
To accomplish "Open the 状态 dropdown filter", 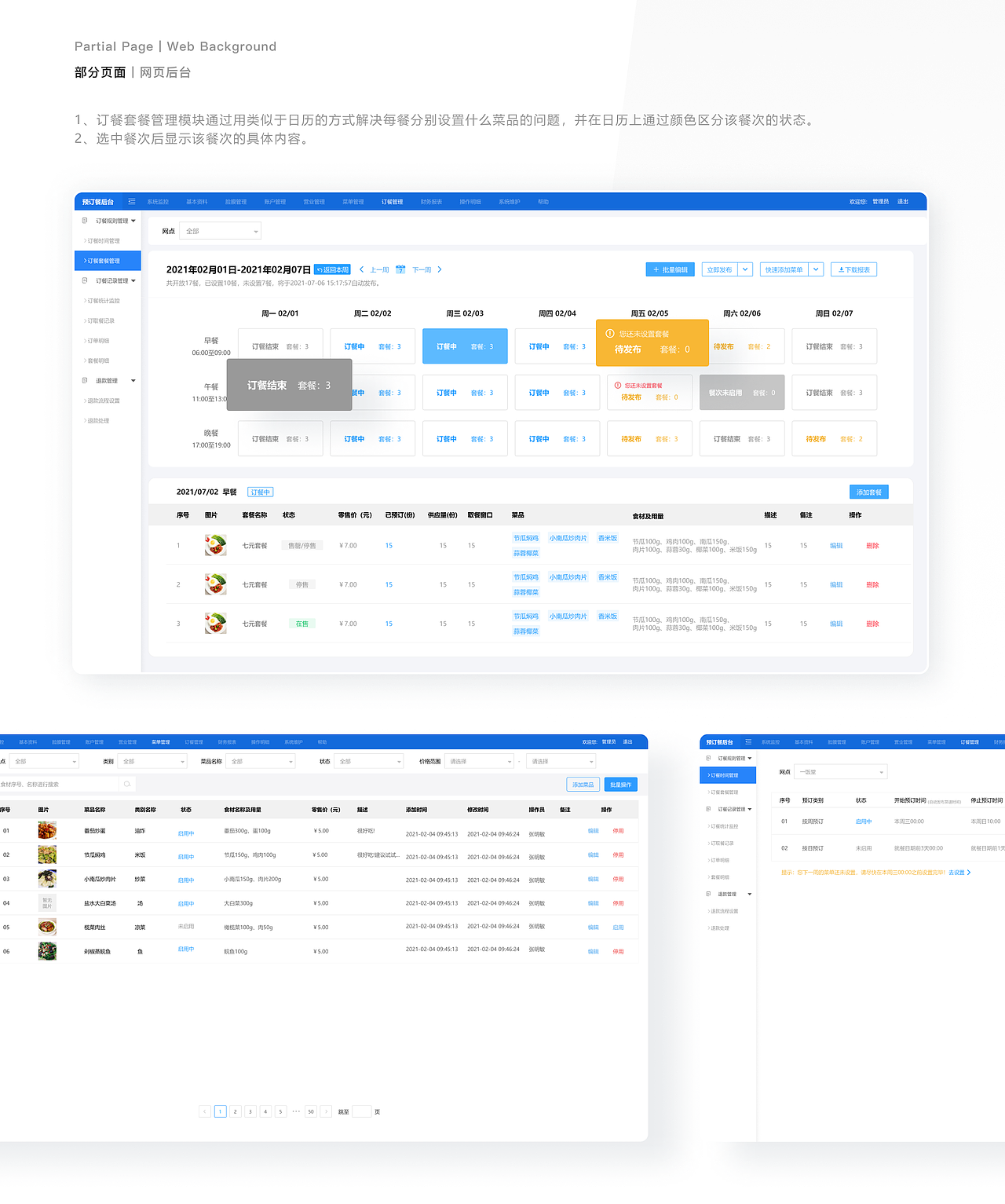I will click(x=369, y=761).
